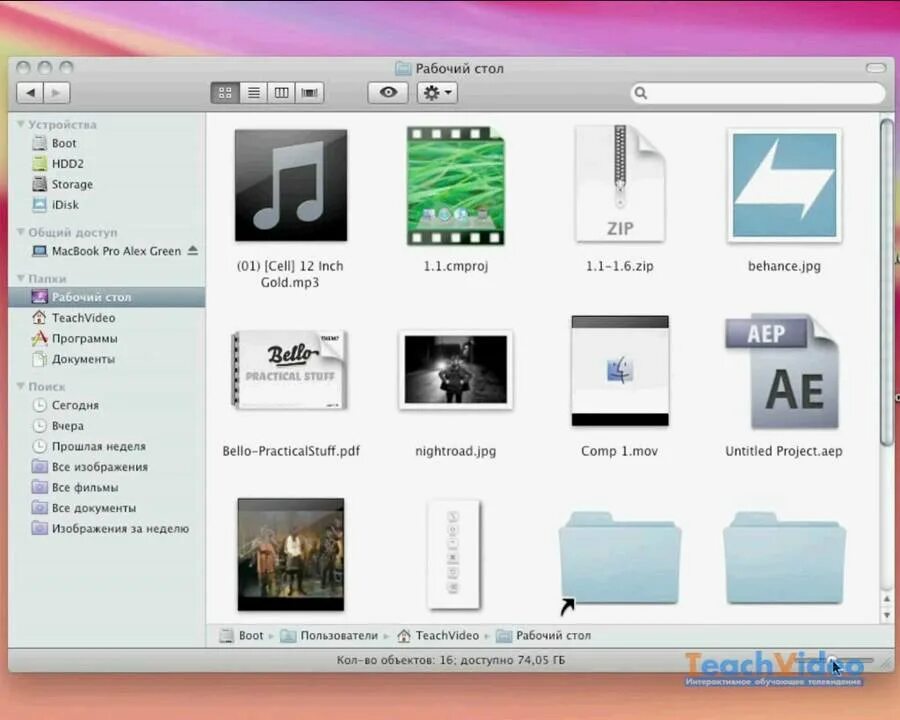This screenshot has height=720, width=900.
Task: Select the last plain folder icon
Action: pyautogui.click(x=785, y=558)
